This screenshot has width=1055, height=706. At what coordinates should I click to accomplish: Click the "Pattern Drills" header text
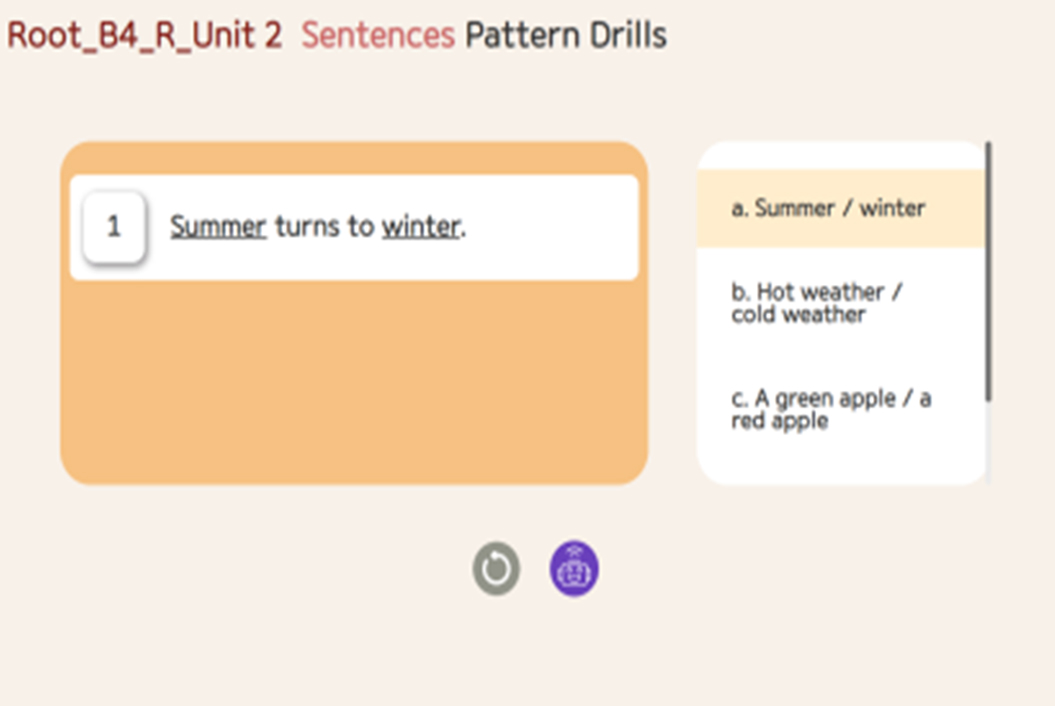tap(566, 36)
